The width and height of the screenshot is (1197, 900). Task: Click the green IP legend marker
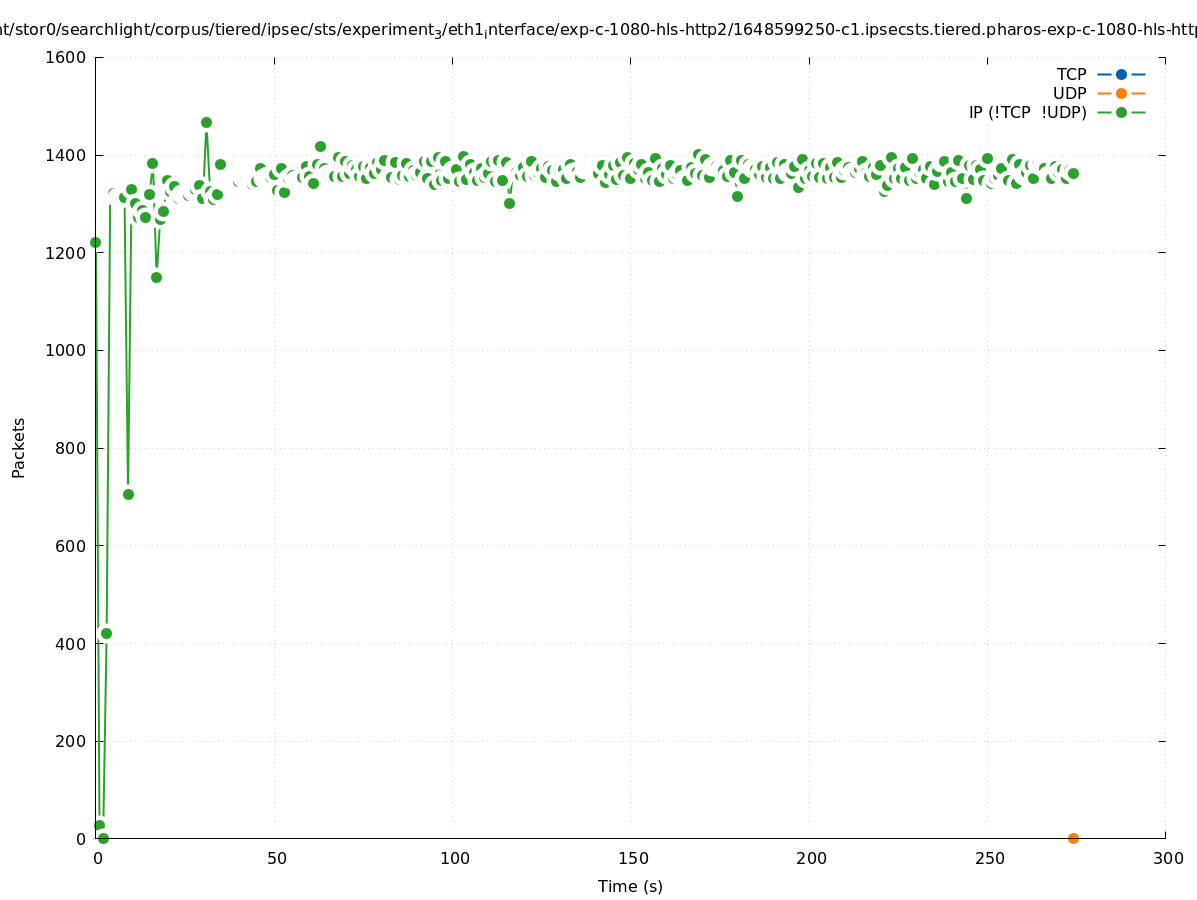1121,112
